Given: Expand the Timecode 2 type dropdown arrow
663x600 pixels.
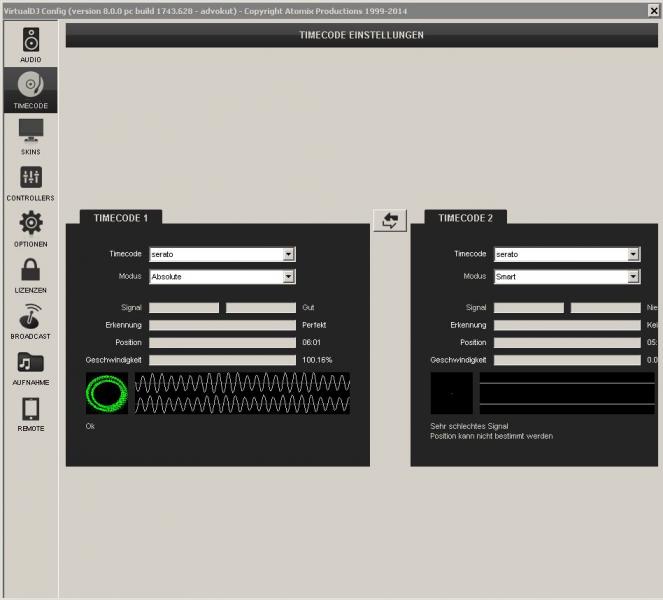Looking at the screenshot, I should [633, 254].
